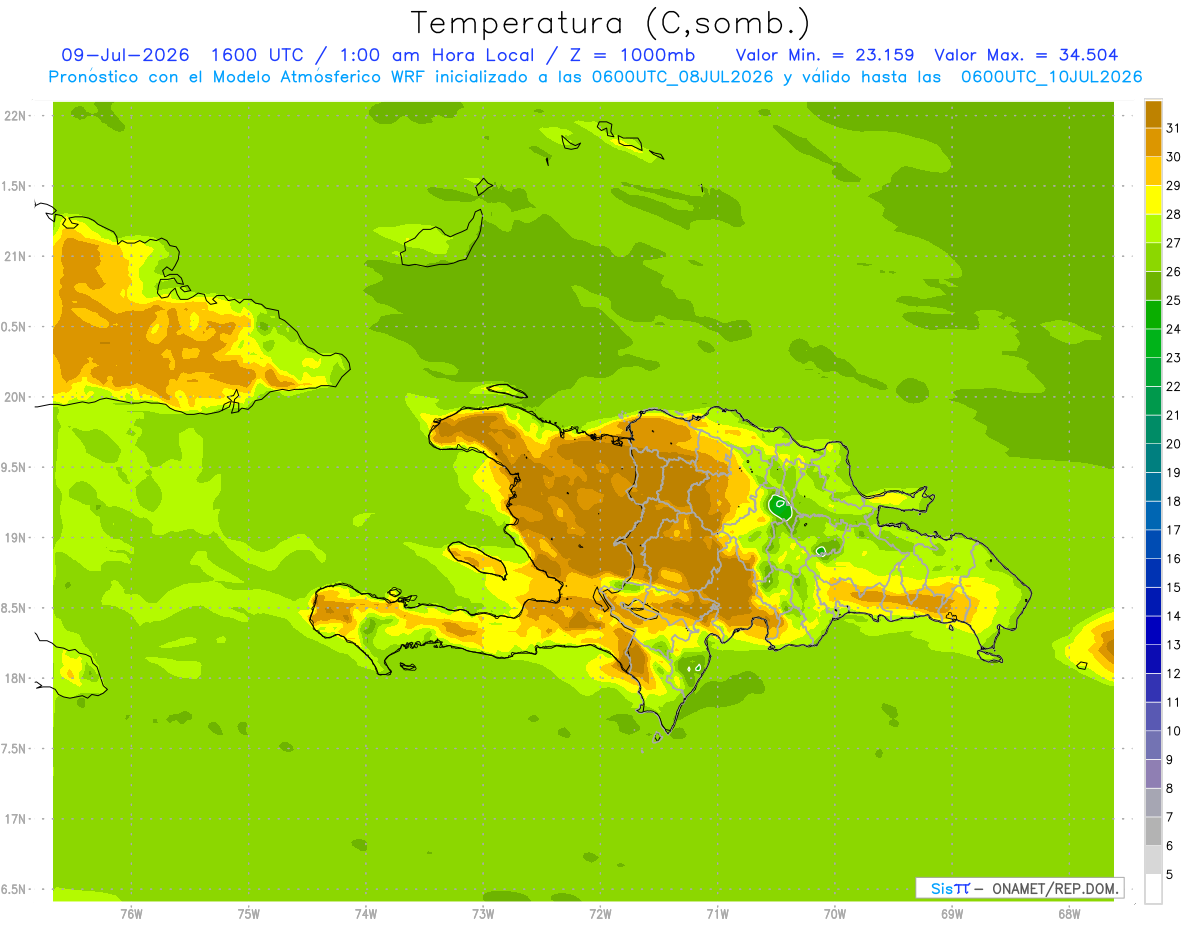Click the '31' legend scale value
This screenshot has height=927, width=1200.
click(1174, 128)
